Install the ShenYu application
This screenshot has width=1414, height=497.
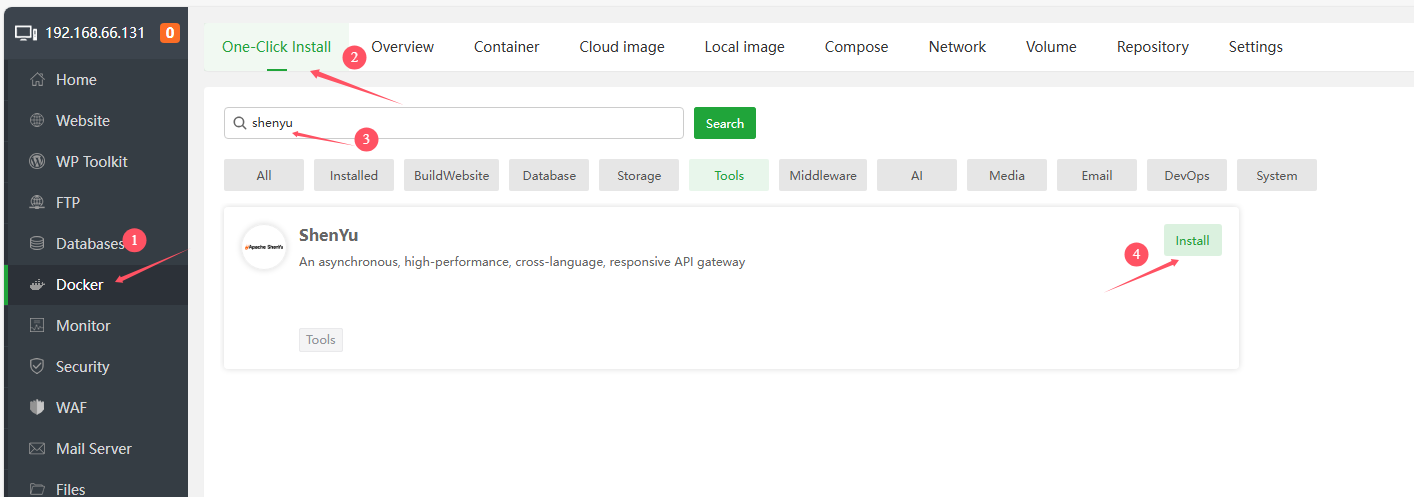[1192, 240]
